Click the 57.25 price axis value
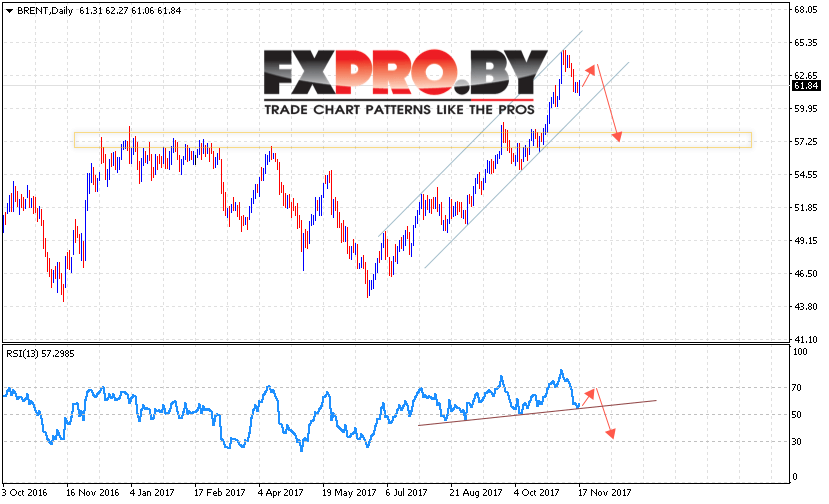 pos(806,142)
